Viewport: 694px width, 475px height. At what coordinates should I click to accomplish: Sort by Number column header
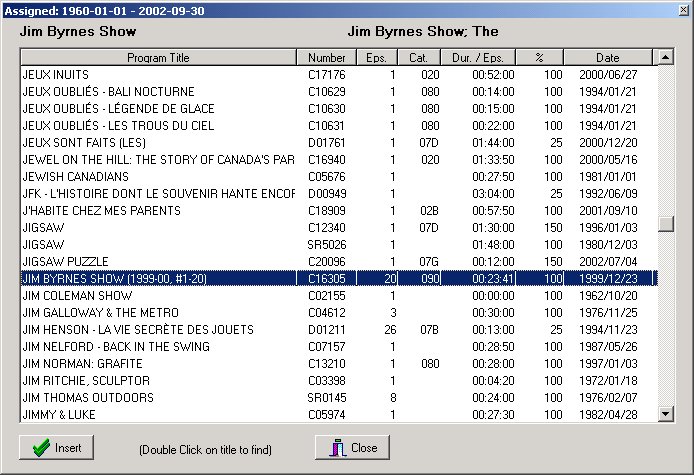(x=327, y=58)
